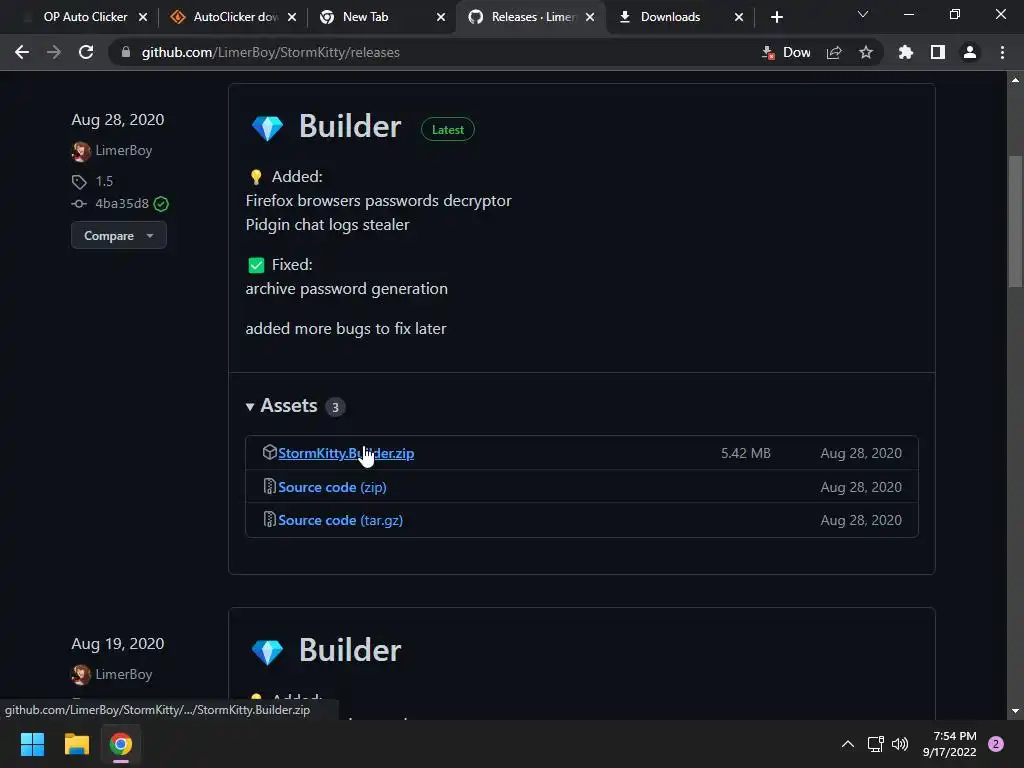Close the New Tab tab
Viewport: 1024px width, 768px height.
click(441, 17)
